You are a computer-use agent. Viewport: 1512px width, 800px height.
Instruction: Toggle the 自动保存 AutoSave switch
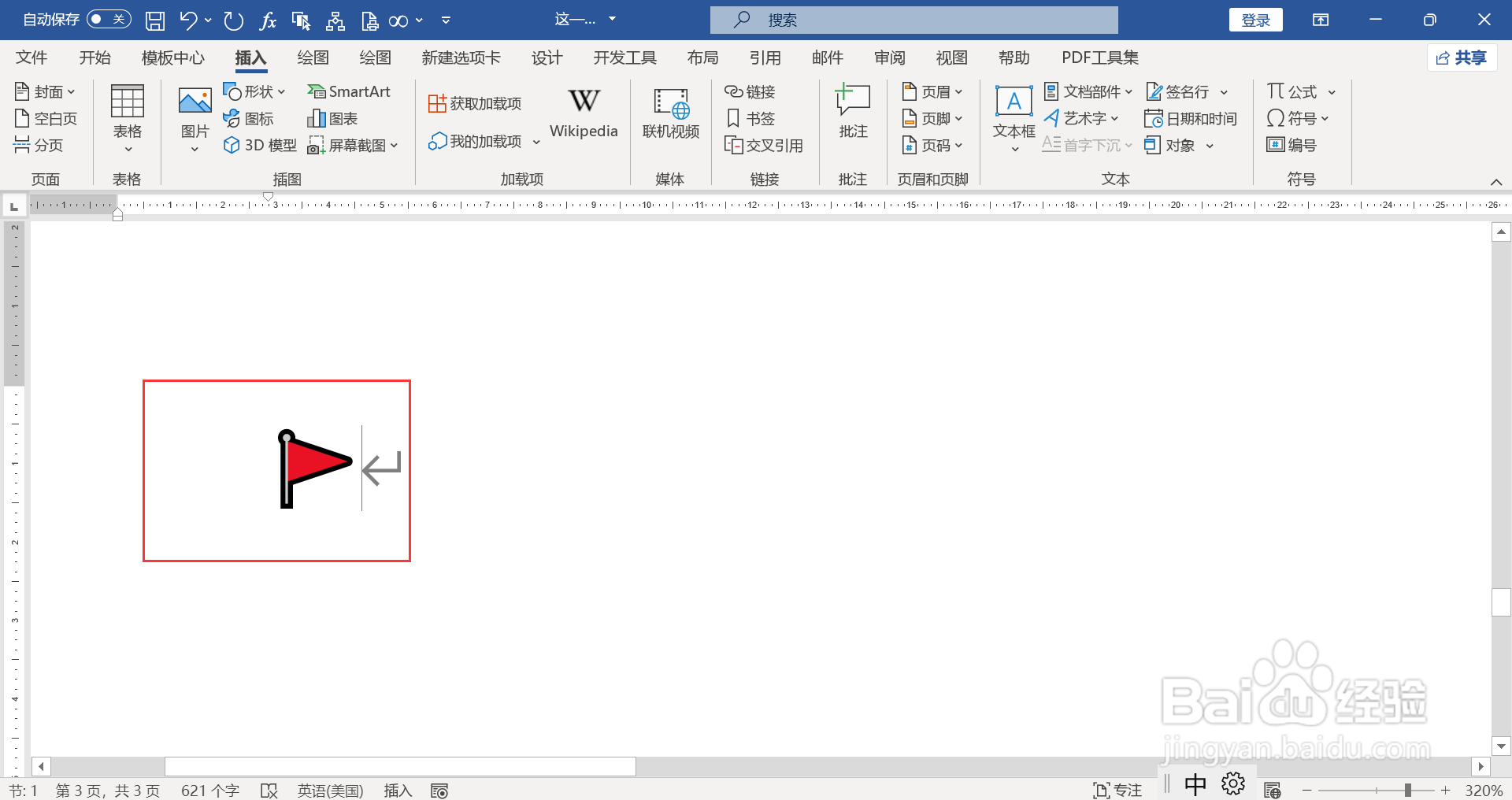pos(109,20)
